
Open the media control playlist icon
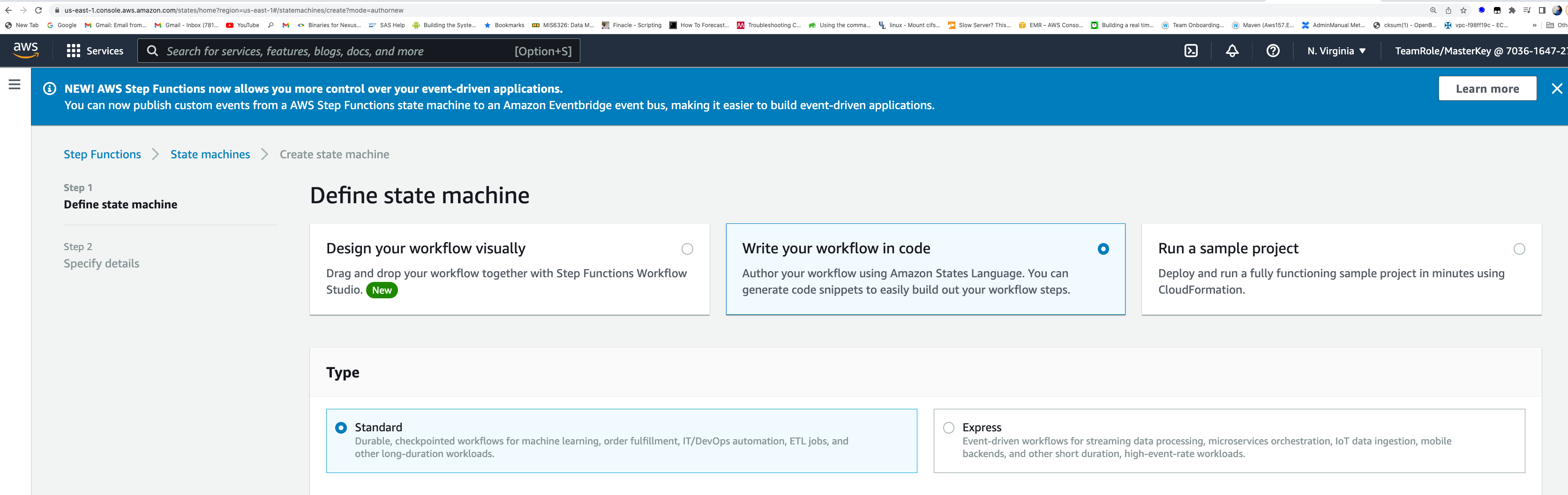pyautogui.click(x=1527, y=10)
